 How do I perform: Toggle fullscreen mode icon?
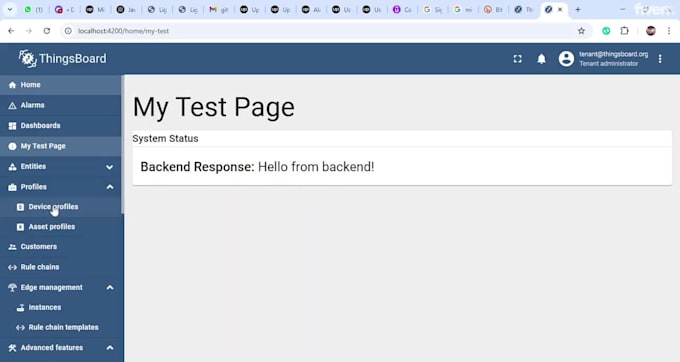tap(517, 59)
